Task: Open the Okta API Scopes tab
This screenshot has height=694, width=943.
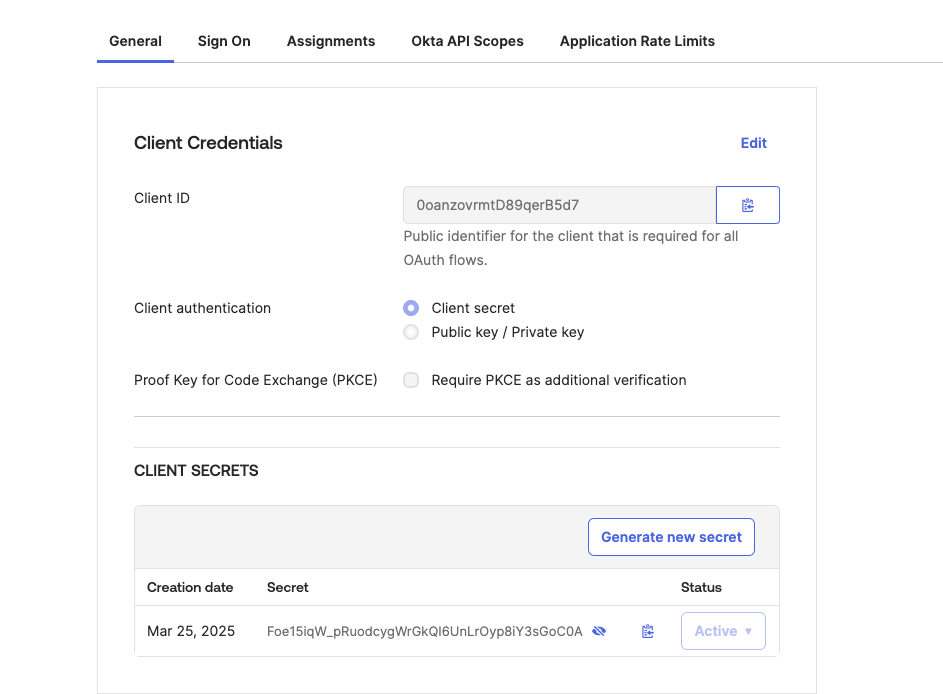Action: pos(467,41)
